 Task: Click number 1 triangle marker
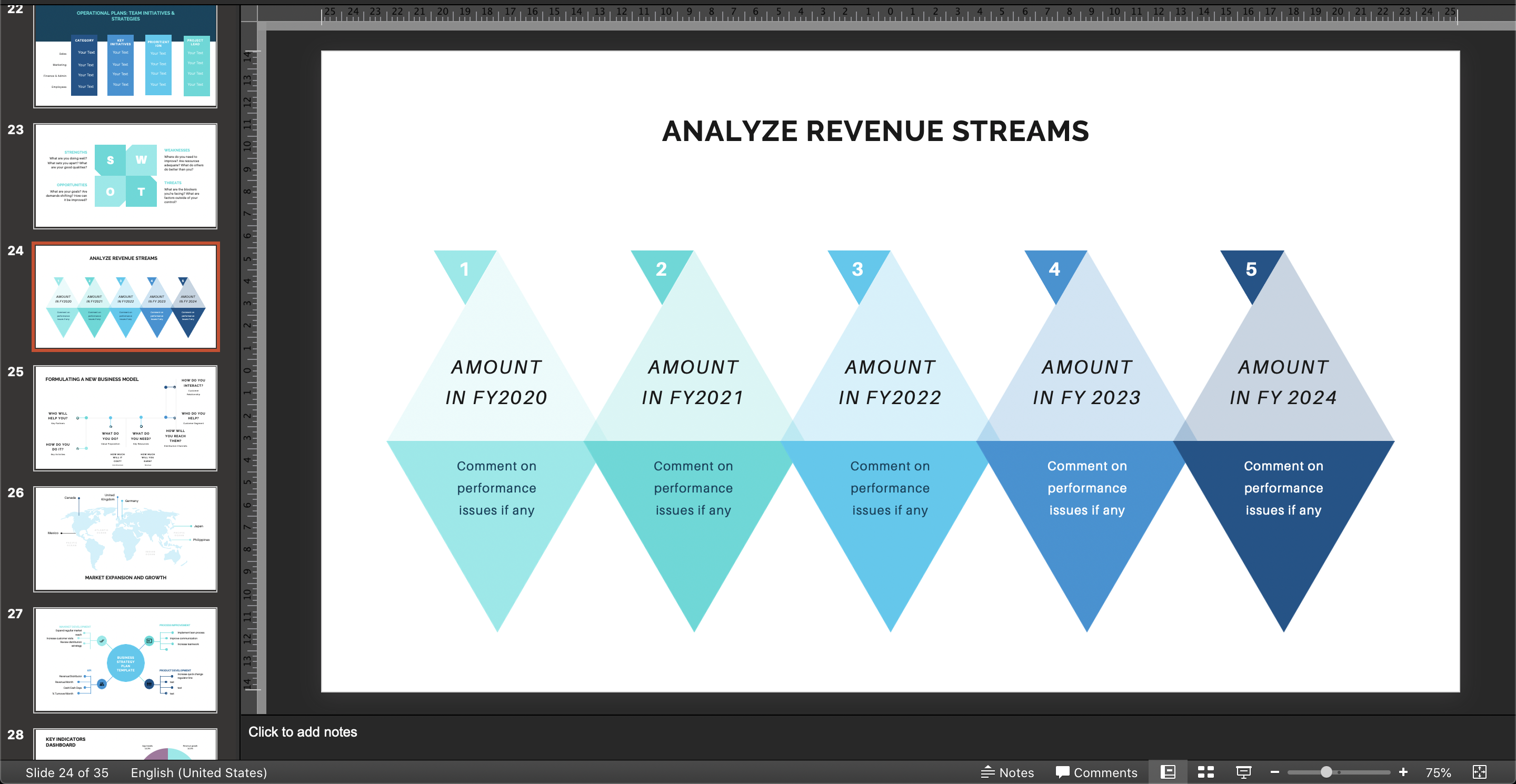click(x=465, y=269)
